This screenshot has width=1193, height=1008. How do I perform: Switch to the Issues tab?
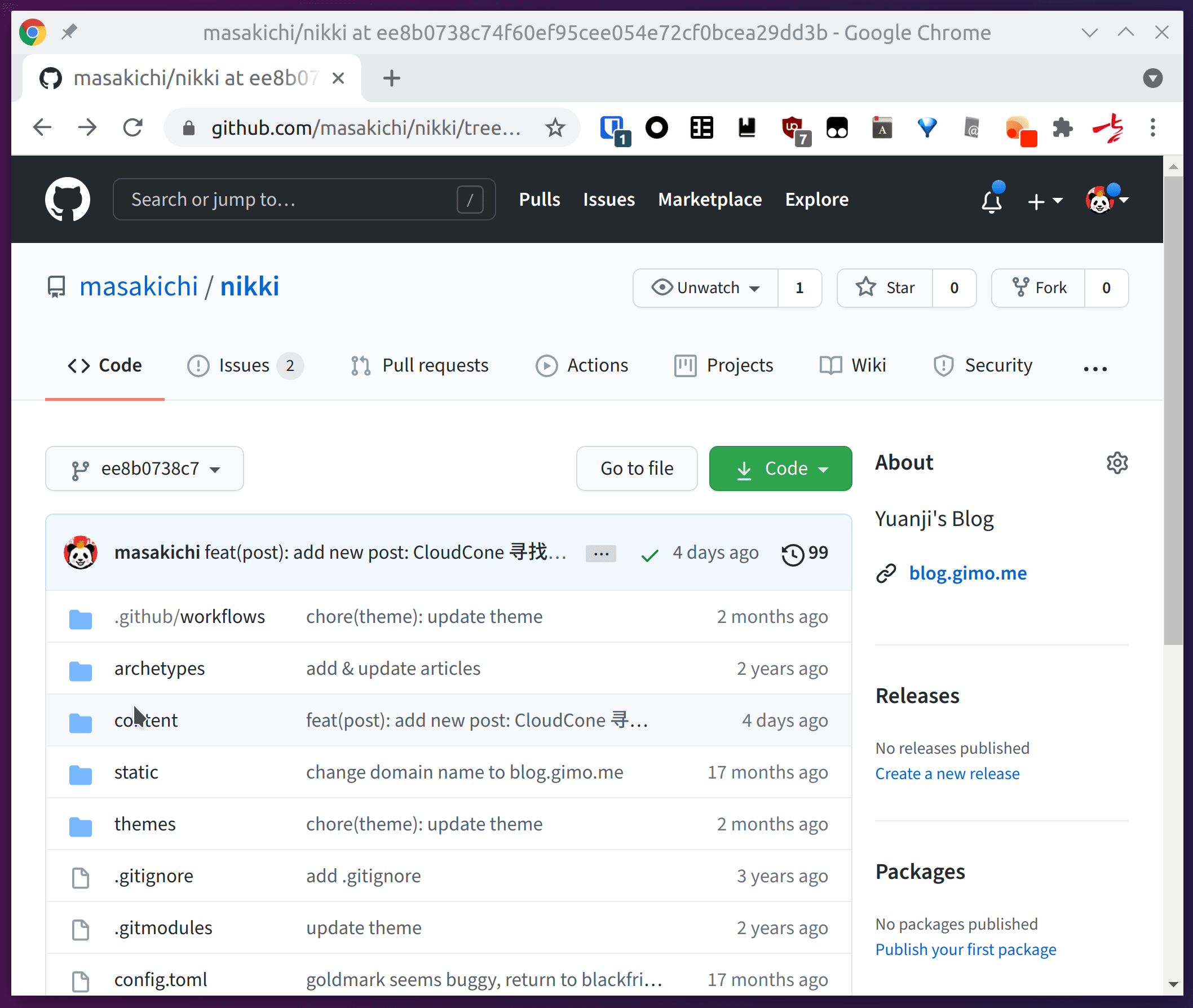245,365
